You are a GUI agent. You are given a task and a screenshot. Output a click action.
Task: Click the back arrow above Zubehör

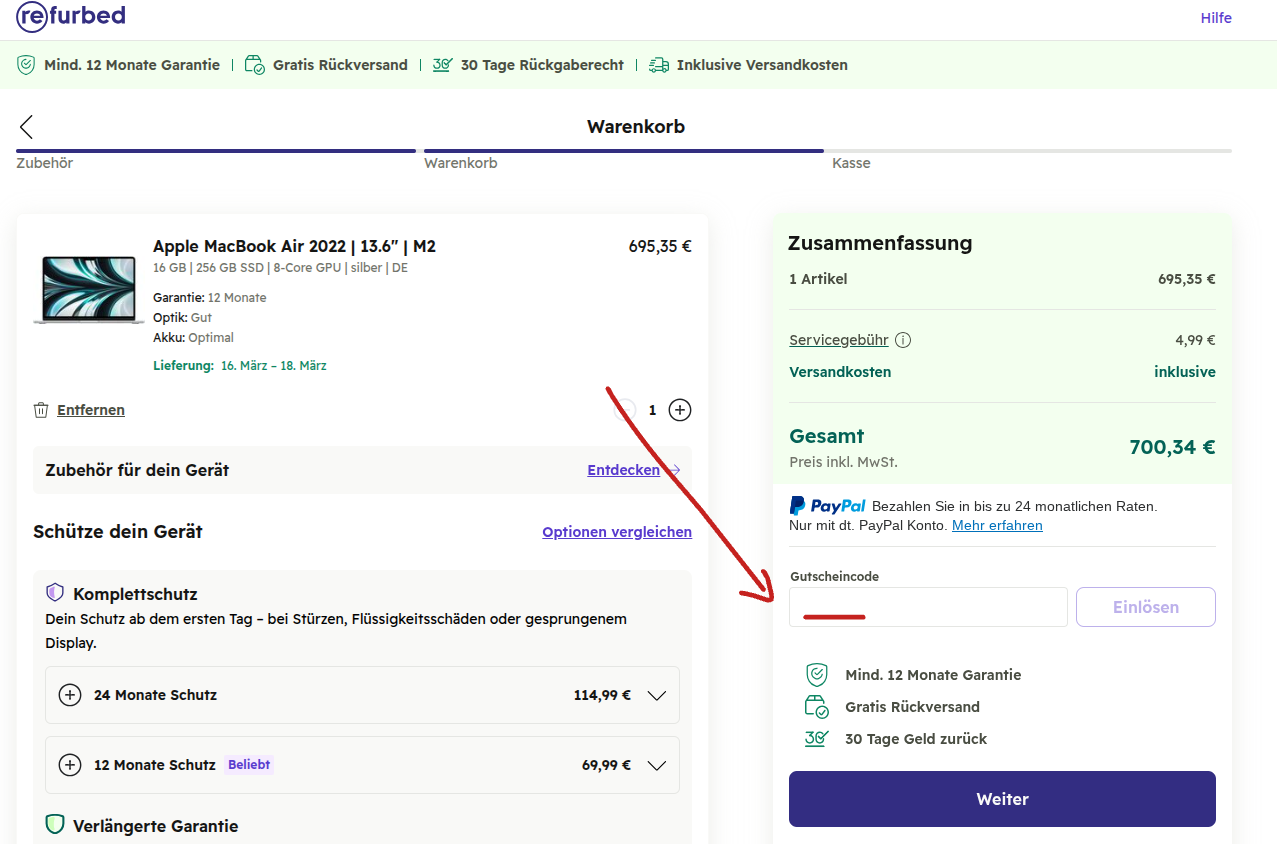[25, 127]
